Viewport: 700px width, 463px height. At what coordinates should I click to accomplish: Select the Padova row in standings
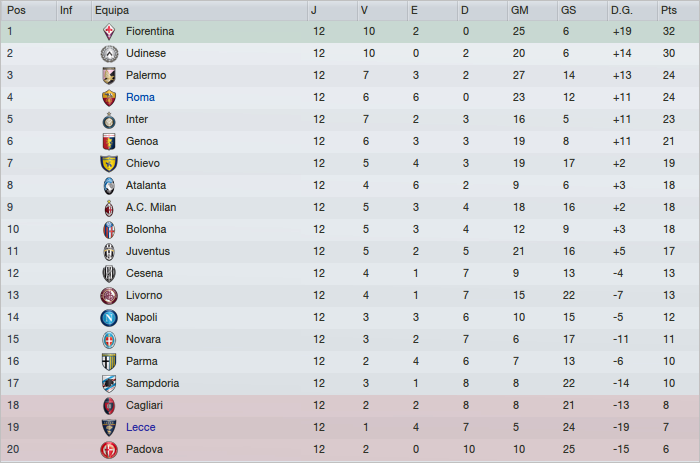coord(350,449)
